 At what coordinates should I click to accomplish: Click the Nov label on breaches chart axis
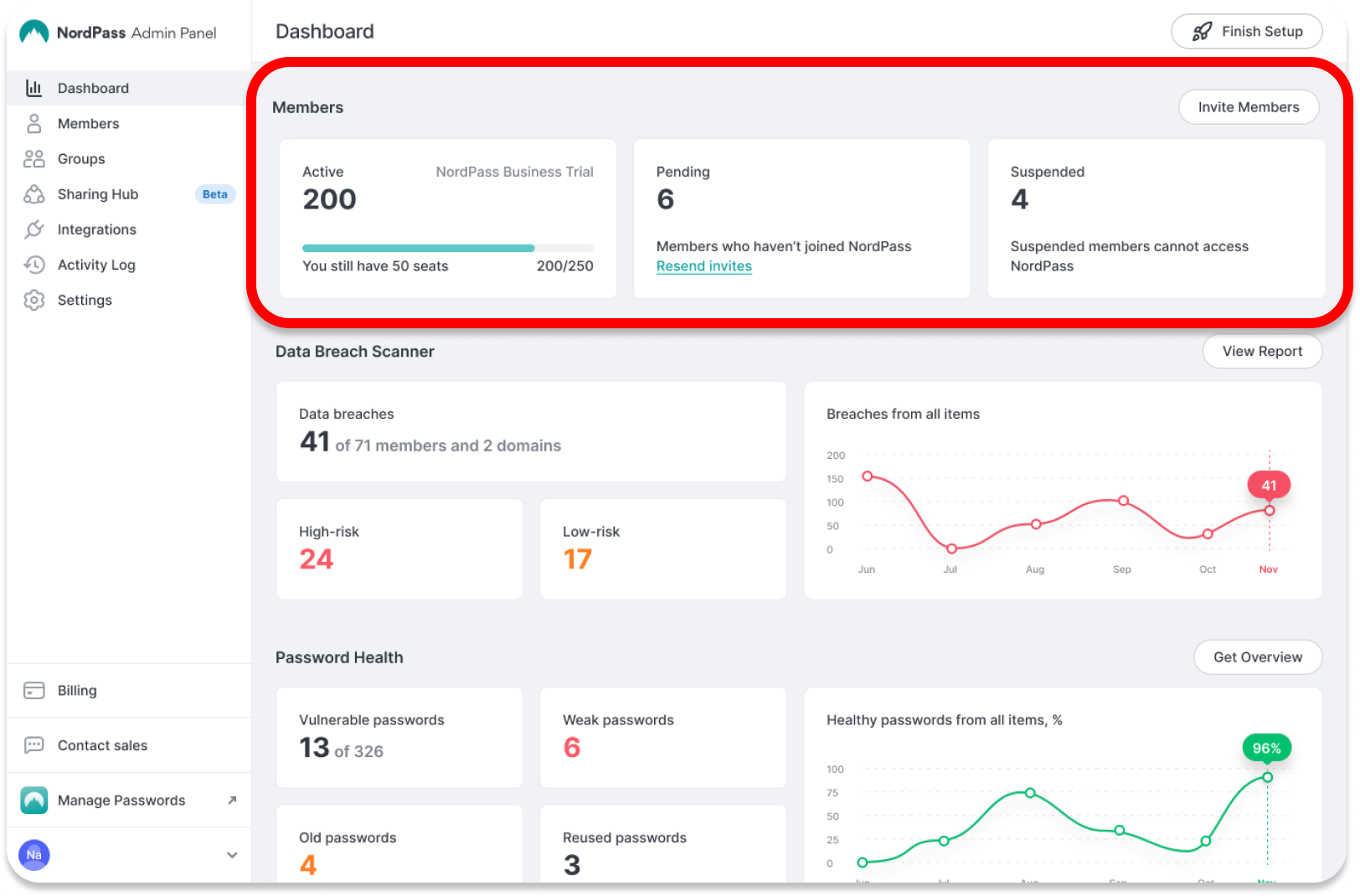[1268, 569]
